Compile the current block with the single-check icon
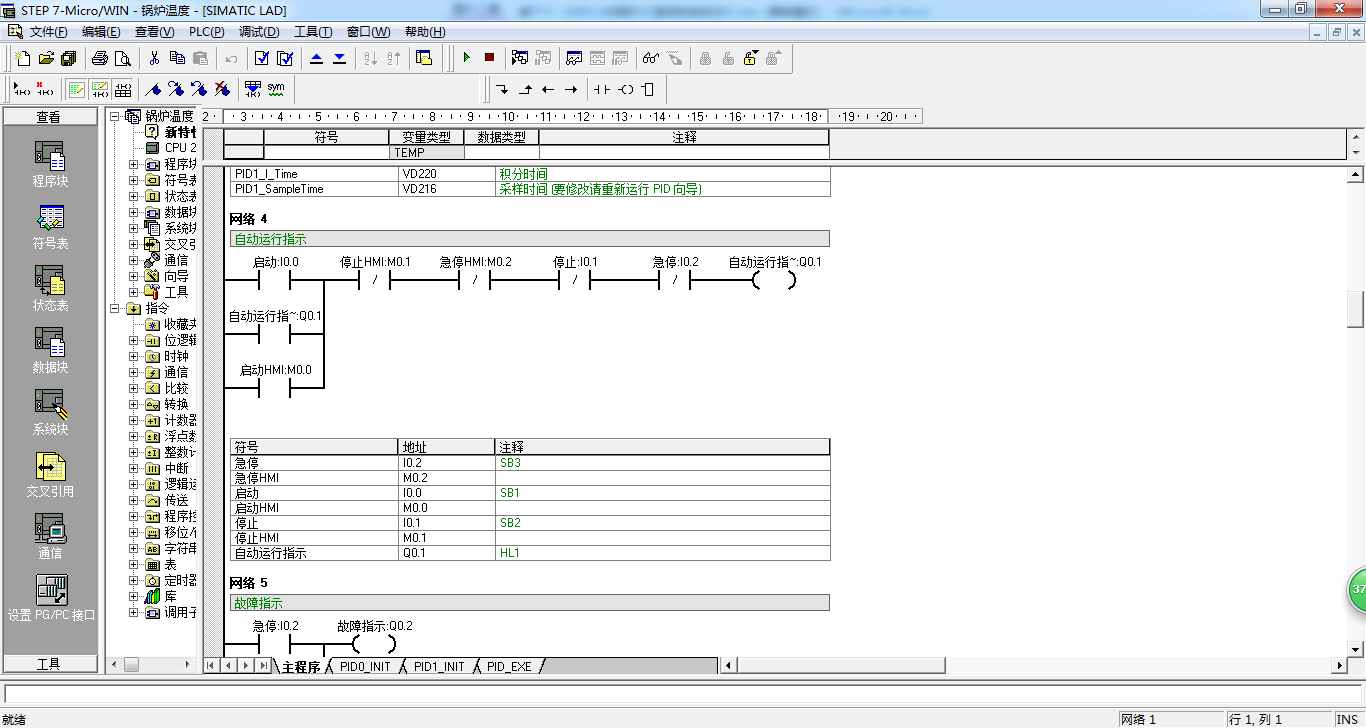Image resolution: width=1366 pixels, height=728 pixels. [262, 58]
